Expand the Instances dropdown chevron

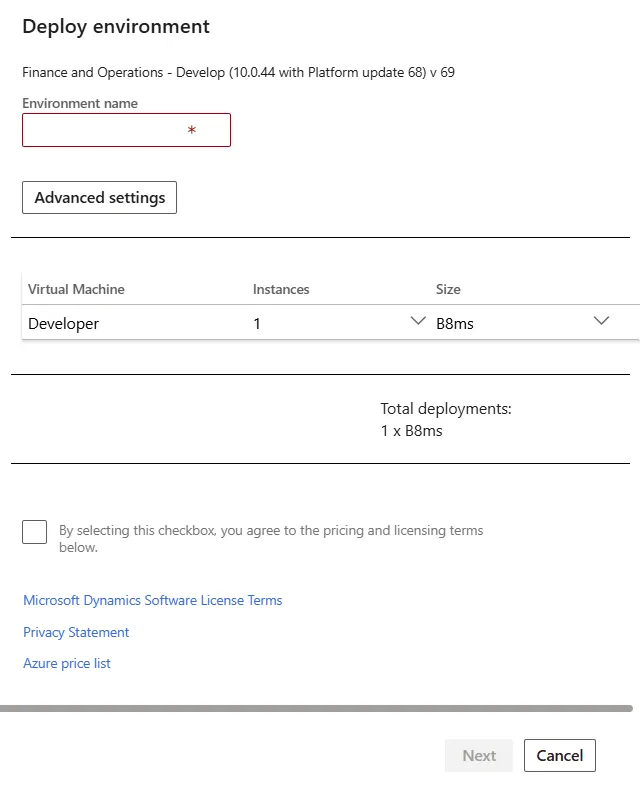pos(418,321)
